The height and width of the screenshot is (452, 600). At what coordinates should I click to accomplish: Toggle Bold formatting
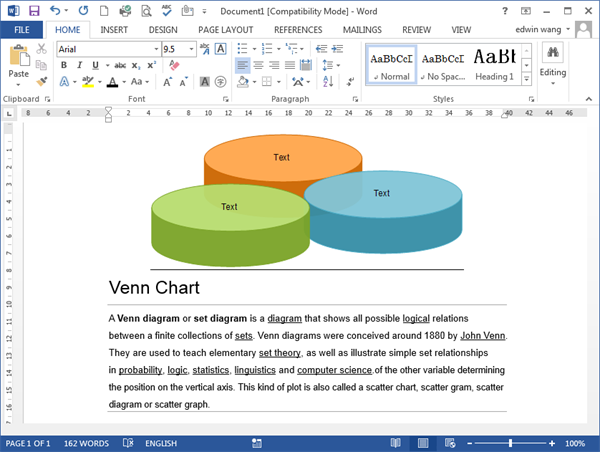64,65
